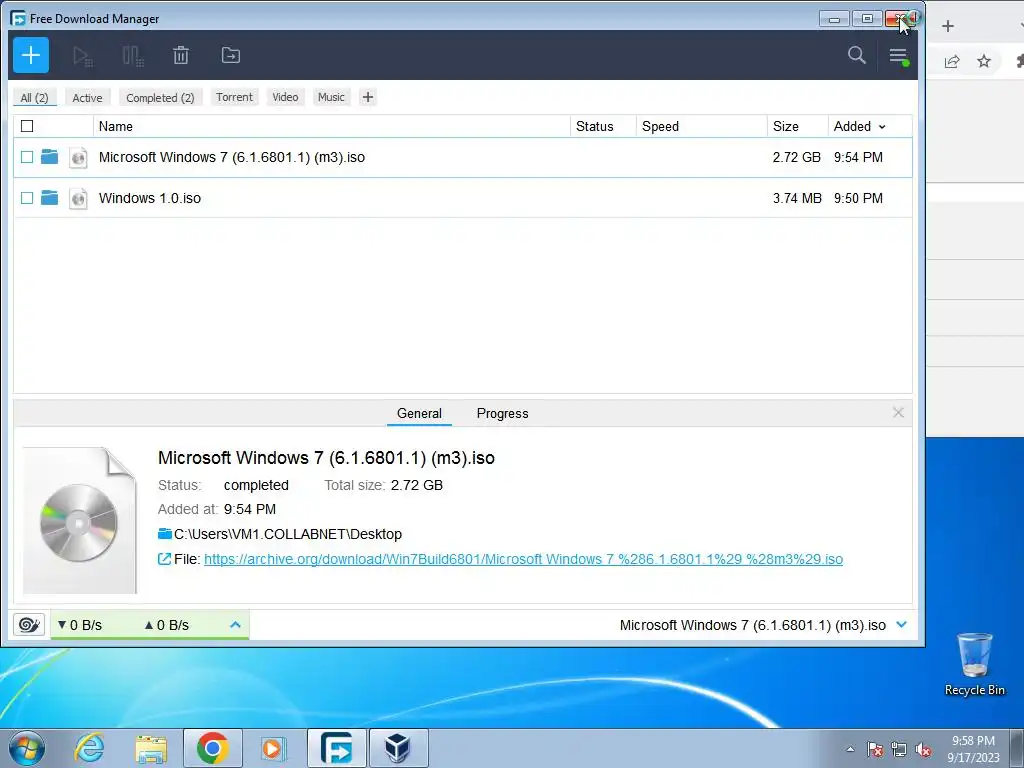Move download using folder arrow icon
1024x768 pixels.
pyautogui.click(x=231, y=56)
